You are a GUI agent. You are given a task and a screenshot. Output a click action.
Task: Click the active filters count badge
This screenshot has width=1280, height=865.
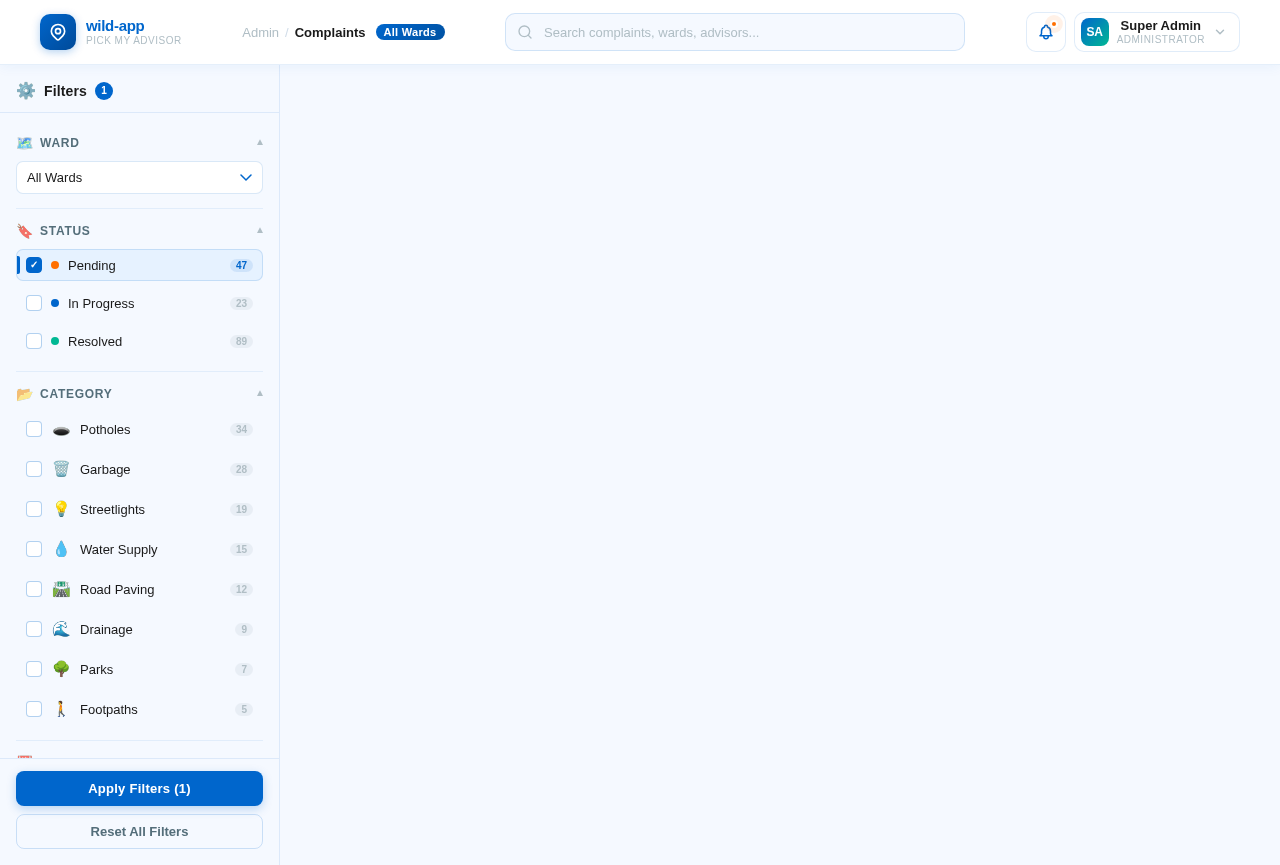point(104,91)
